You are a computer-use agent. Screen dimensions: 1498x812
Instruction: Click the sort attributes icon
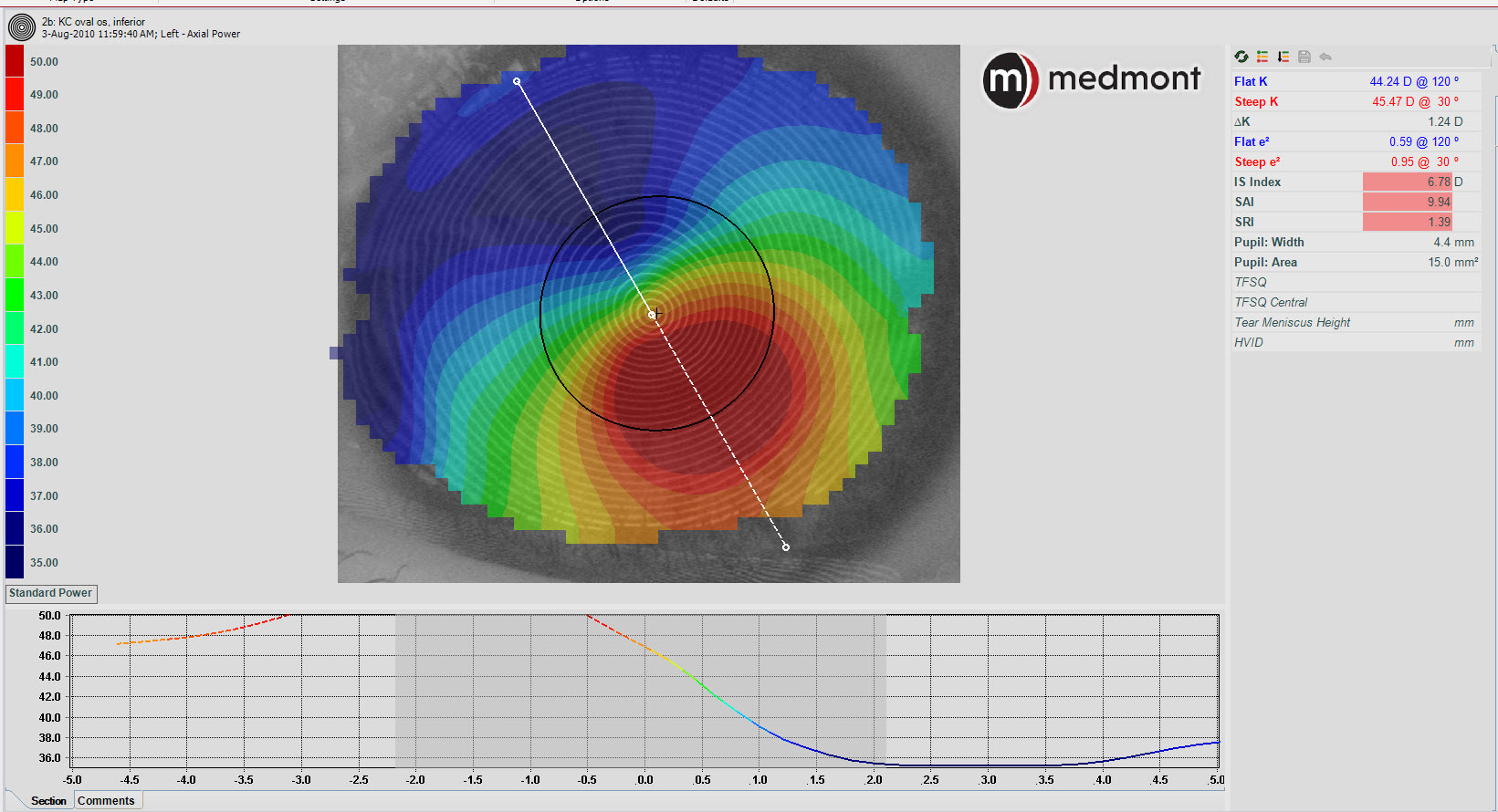[x=1283, y=57]
